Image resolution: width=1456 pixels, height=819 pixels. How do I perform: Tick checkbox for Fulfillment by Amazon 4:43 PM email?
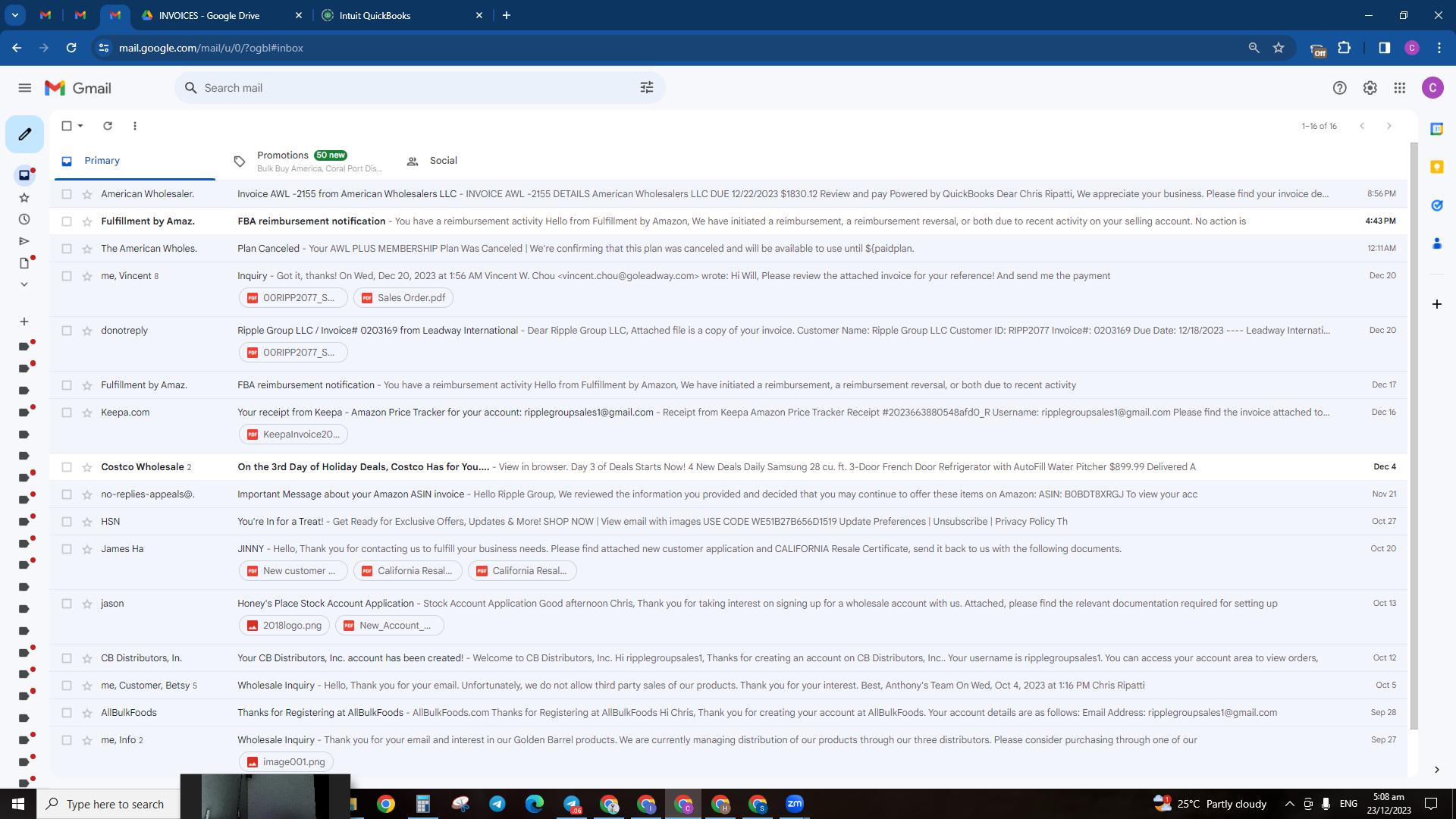[x=67, y=221]
